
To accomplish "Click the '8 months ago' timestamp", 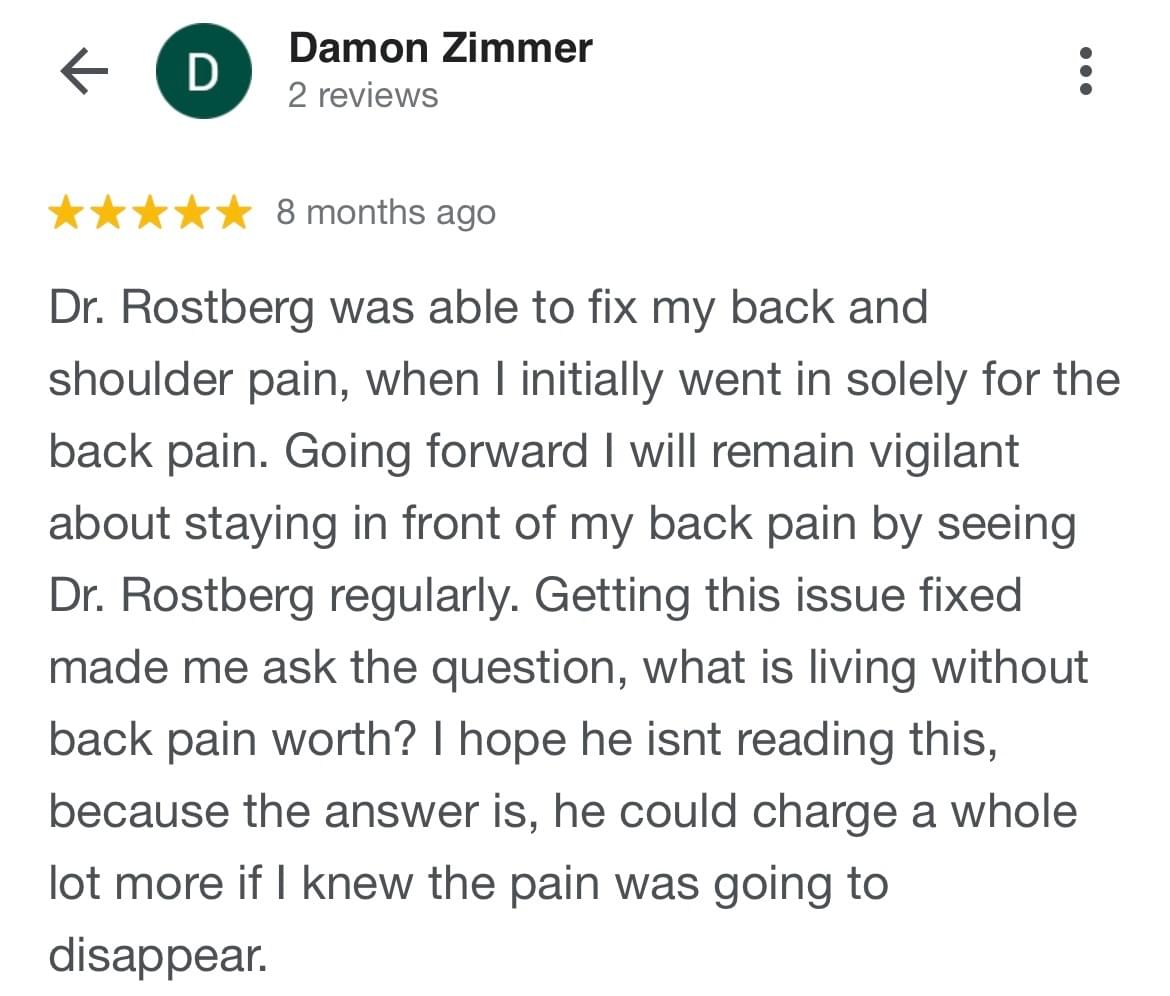I will 386,213.
